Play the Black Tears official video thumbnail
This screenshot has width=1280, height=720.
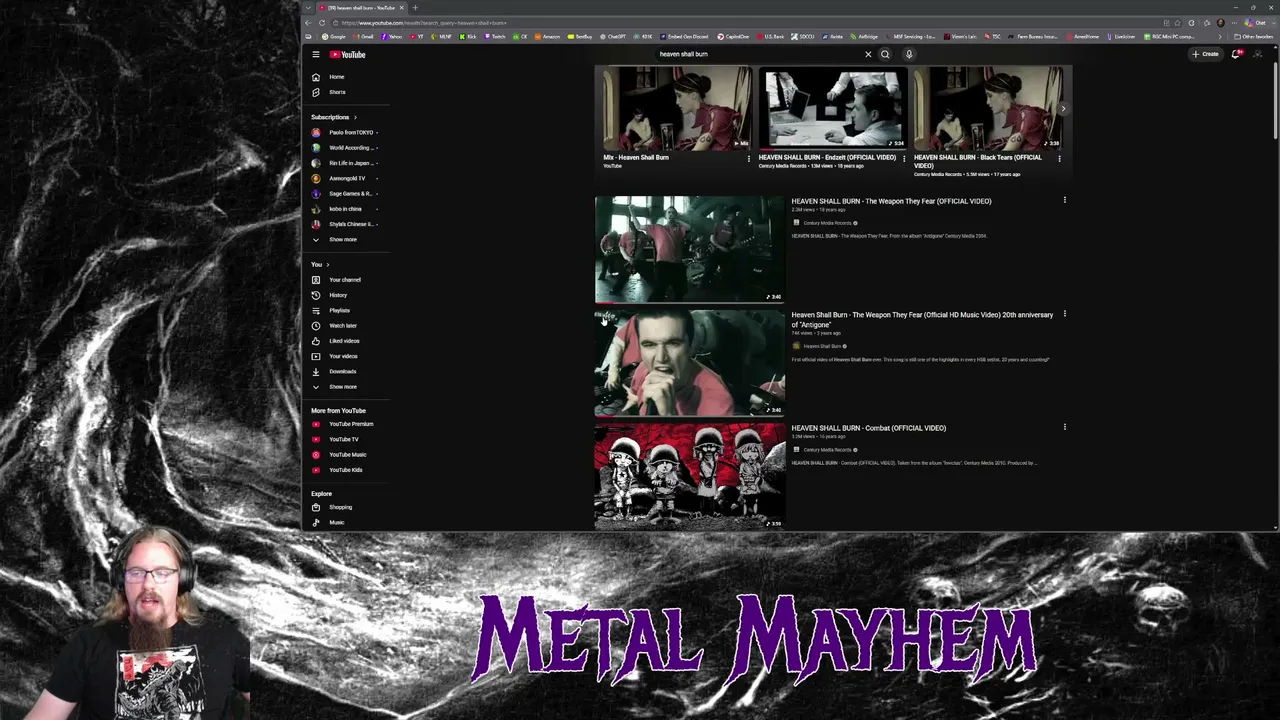coord(988,108)
